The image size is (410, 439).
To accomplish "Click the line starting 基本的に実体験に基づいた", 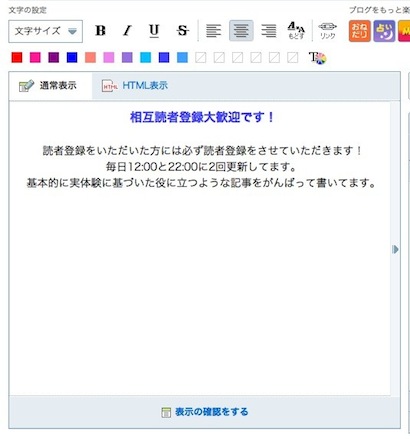I will click(x=202, y=183).
